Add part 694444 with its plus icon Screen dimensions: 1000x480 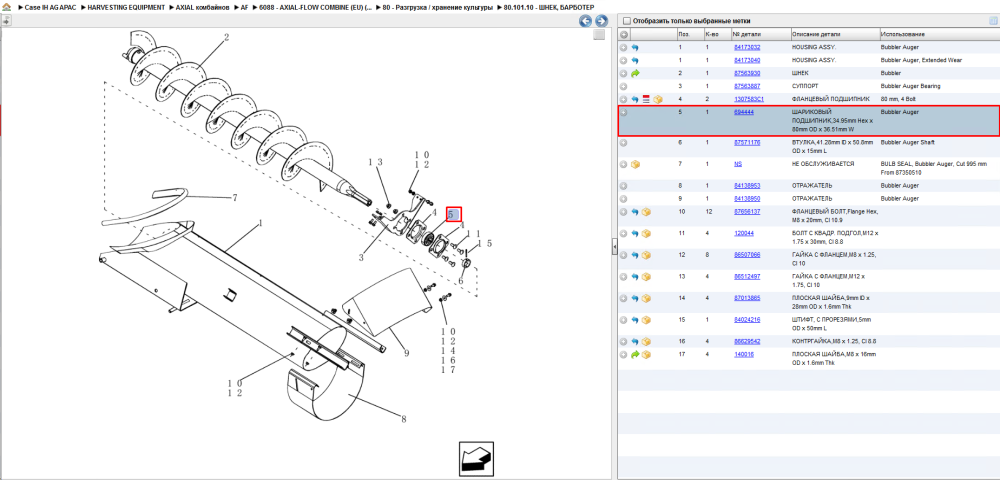(624, 112)
